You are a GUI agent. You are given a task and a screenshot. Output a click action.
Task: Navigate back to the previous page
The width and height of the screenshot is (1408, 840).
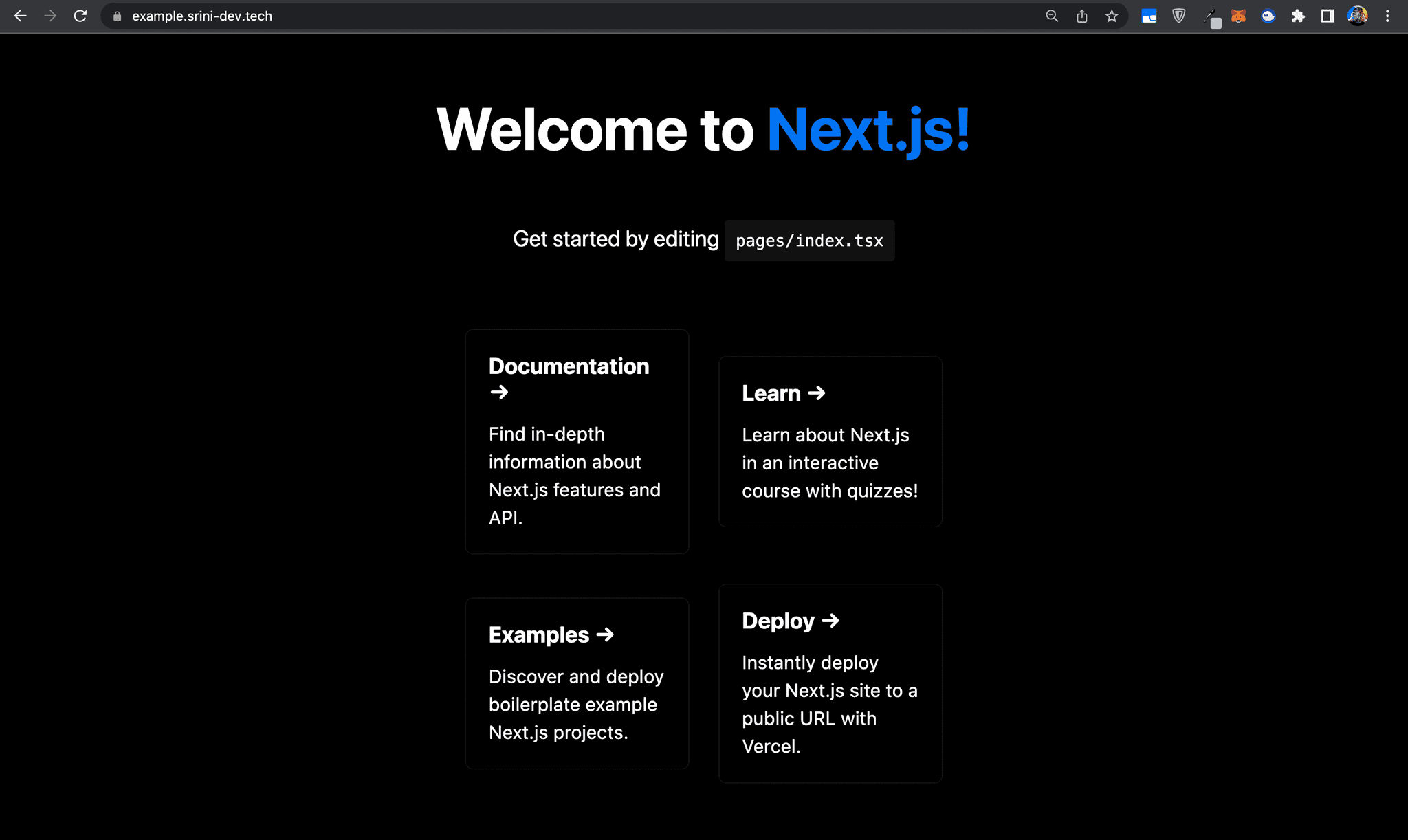pyautogui.click(x=21, y=16)
